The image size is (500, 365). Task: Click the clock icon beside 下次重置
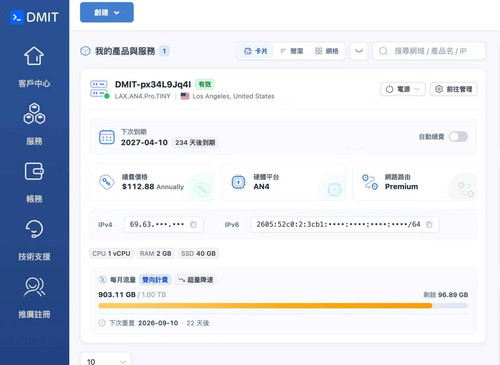pyautogui.click(x=102, y=323)
